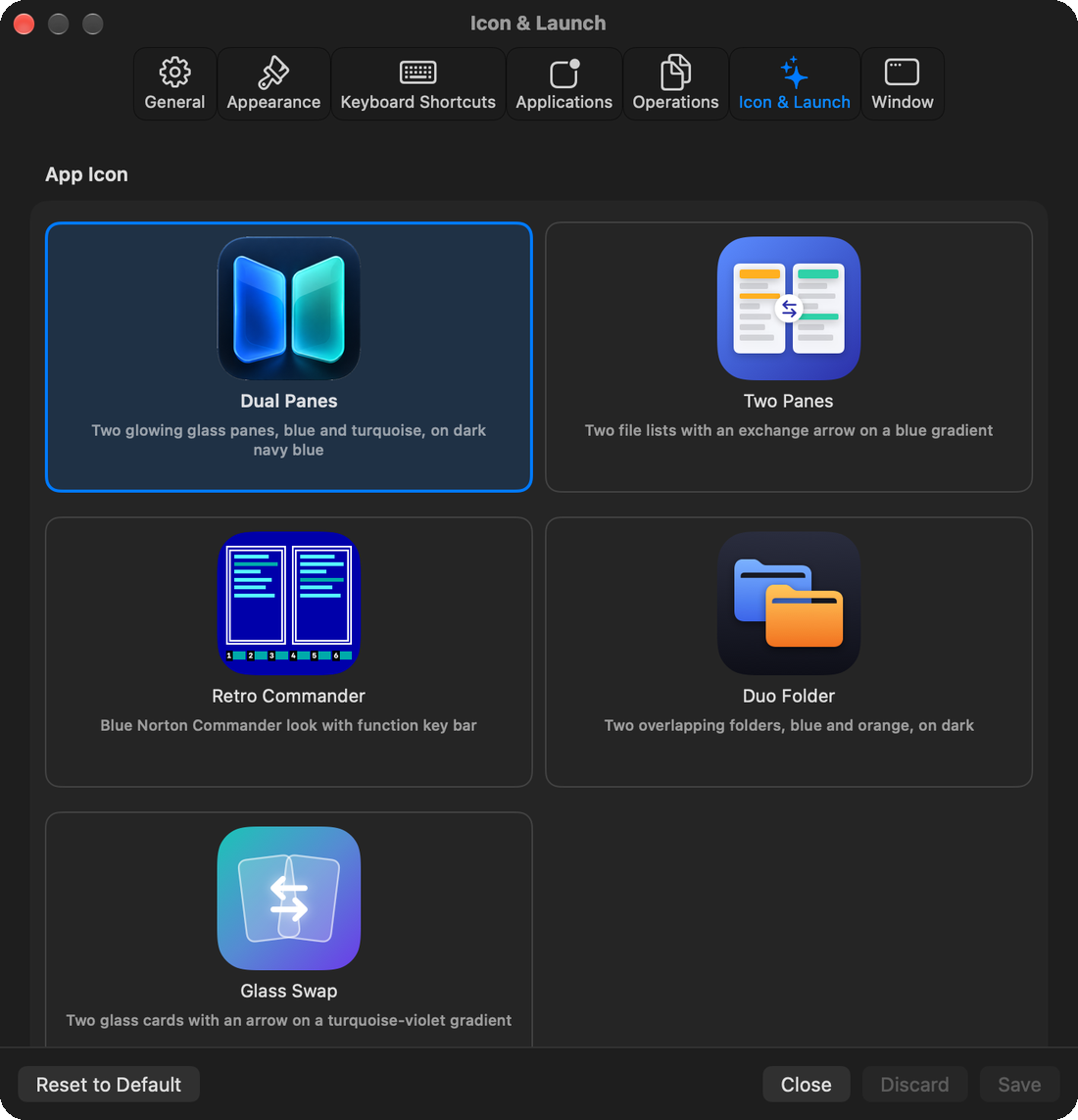This screenshot has height=1120, width=1078.
Task: Go to the Window tab label
Action: tap(903, 102)
